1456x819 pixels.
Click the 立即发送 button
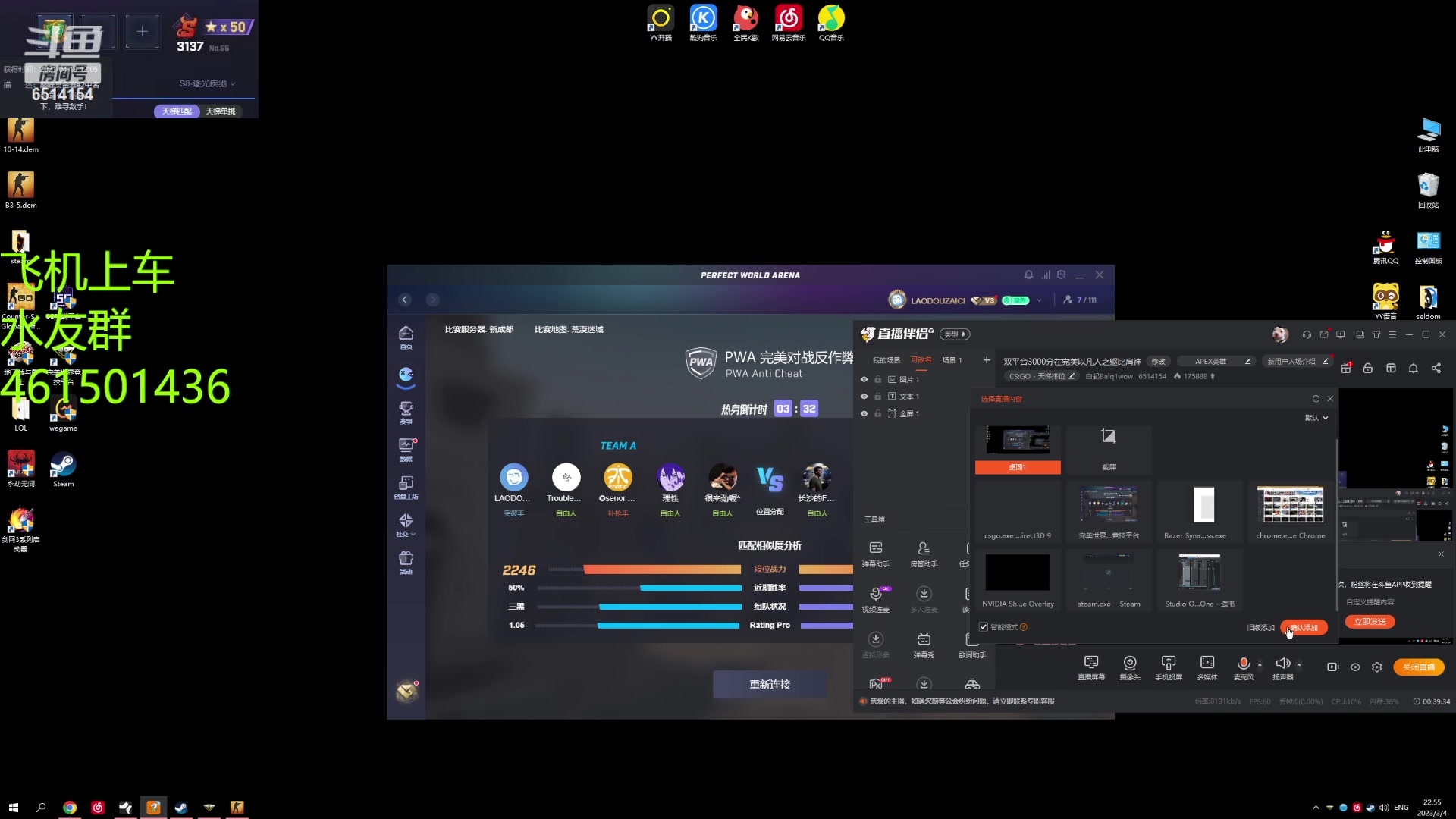click(x=1370, y=622)
